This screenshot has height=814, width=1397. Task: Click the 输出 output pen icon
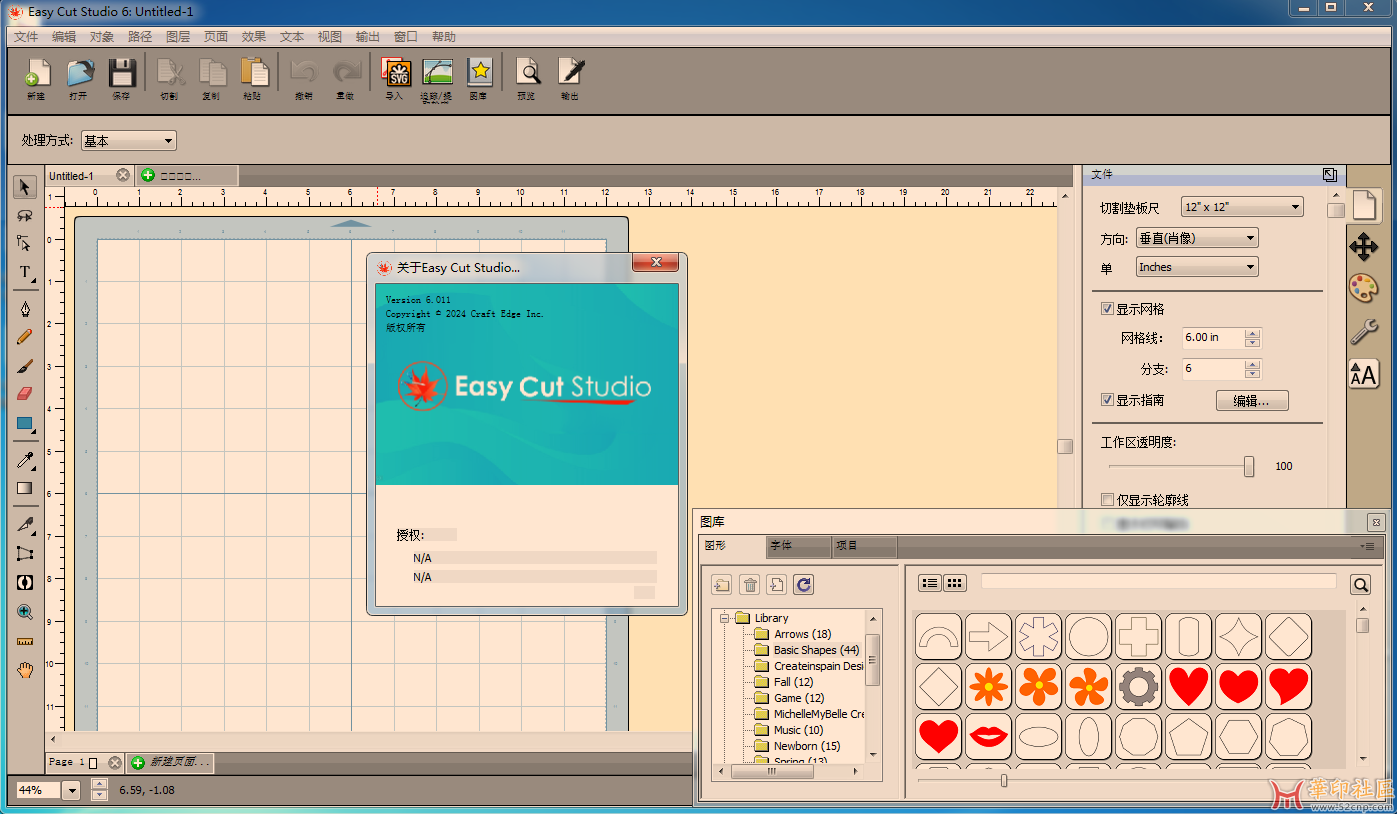(x=570, y=73)
